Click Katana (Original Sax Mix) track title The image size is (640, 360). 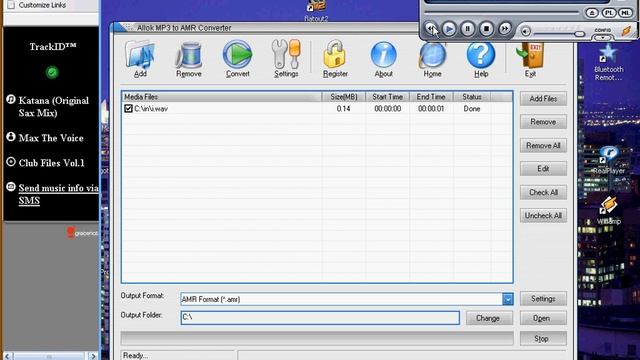pos(53,107)
